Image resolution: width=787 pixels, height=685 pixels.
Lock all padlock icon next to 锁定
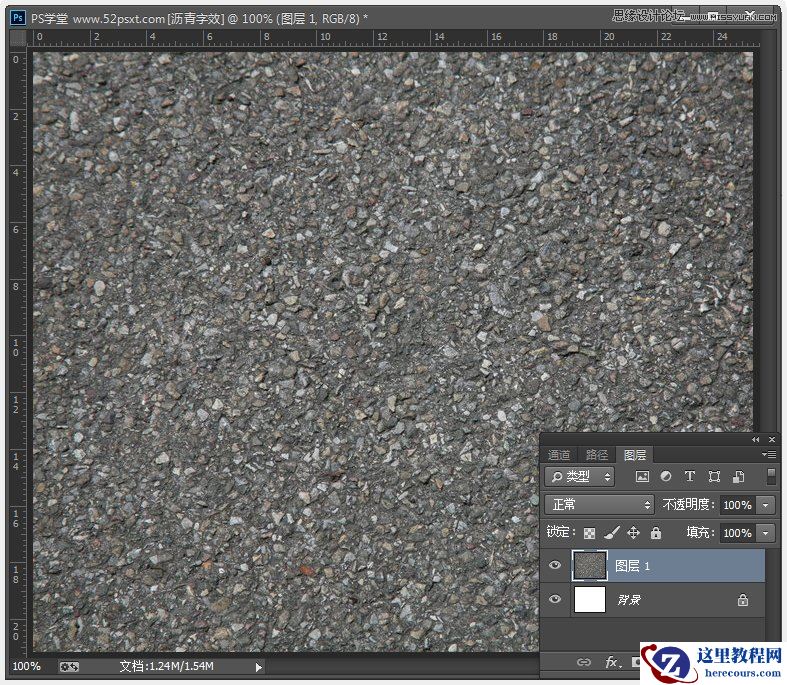click(655, 532)
